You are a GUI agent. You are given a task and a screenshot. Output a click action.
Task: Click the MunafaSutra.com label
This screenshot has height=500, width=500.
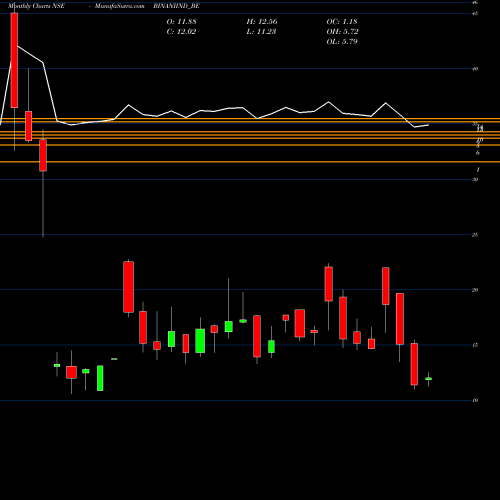[120, 6]
